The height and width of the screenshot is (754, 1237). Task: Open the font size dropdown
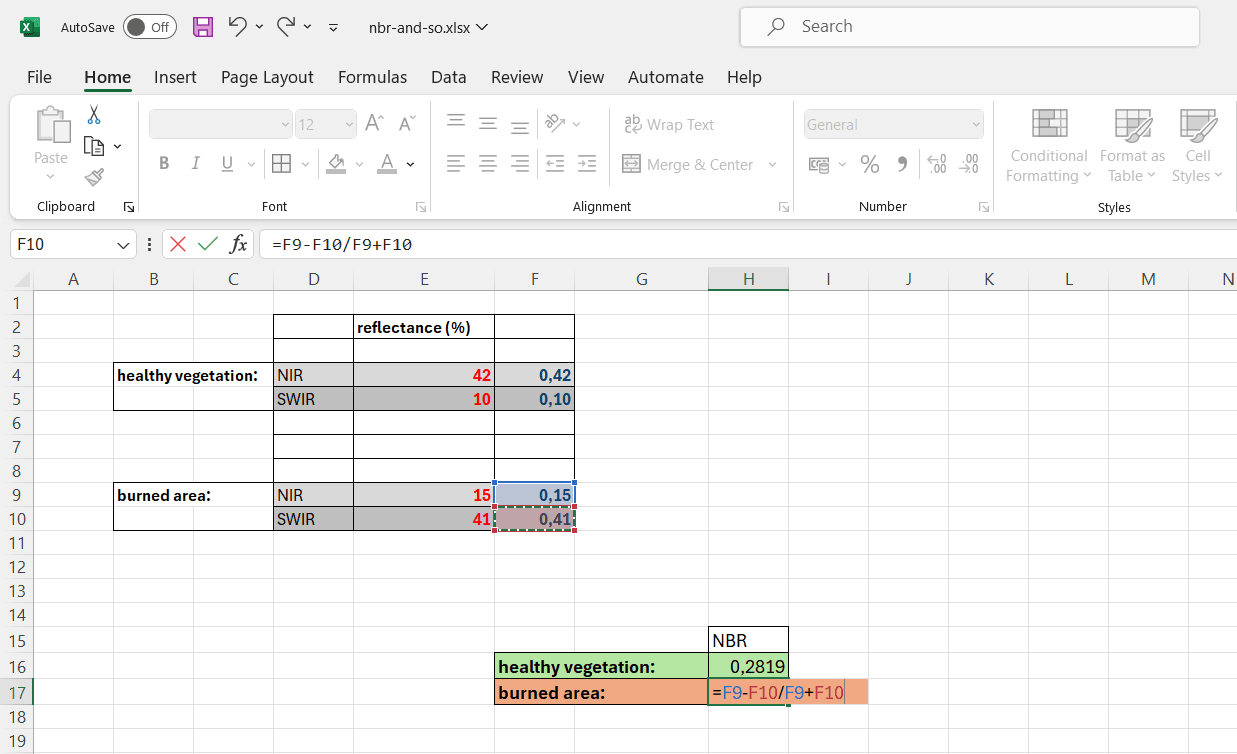coord(349,125)
